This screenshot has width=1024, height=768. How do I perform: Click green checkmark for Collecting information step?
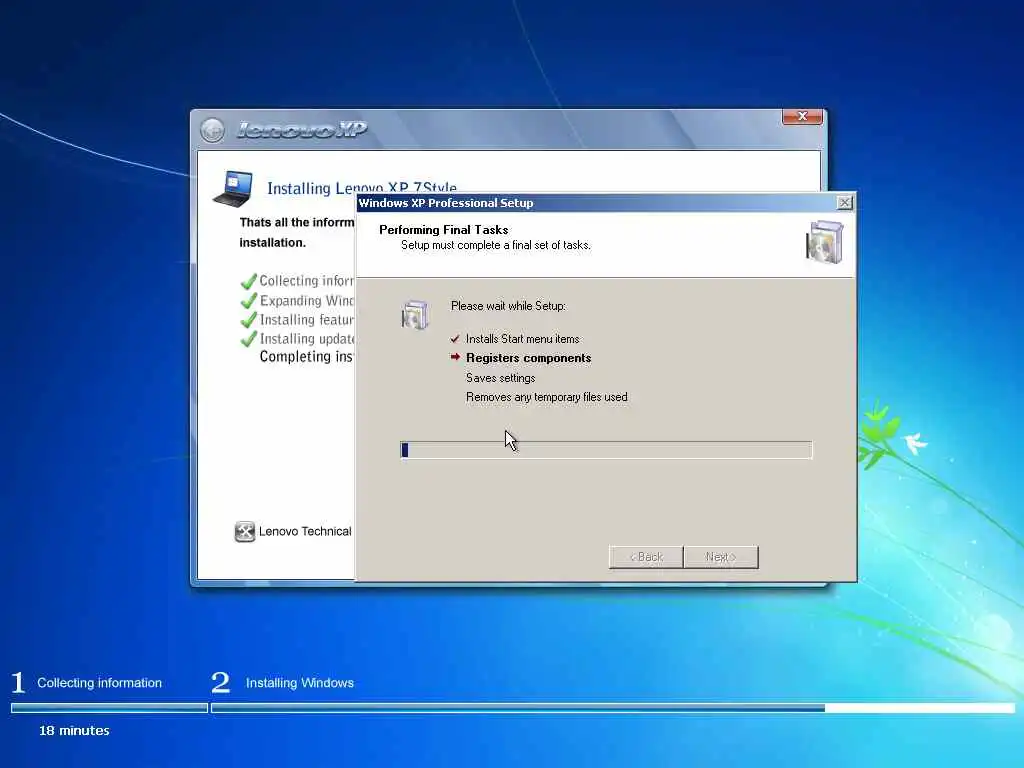tap(249, 281)
